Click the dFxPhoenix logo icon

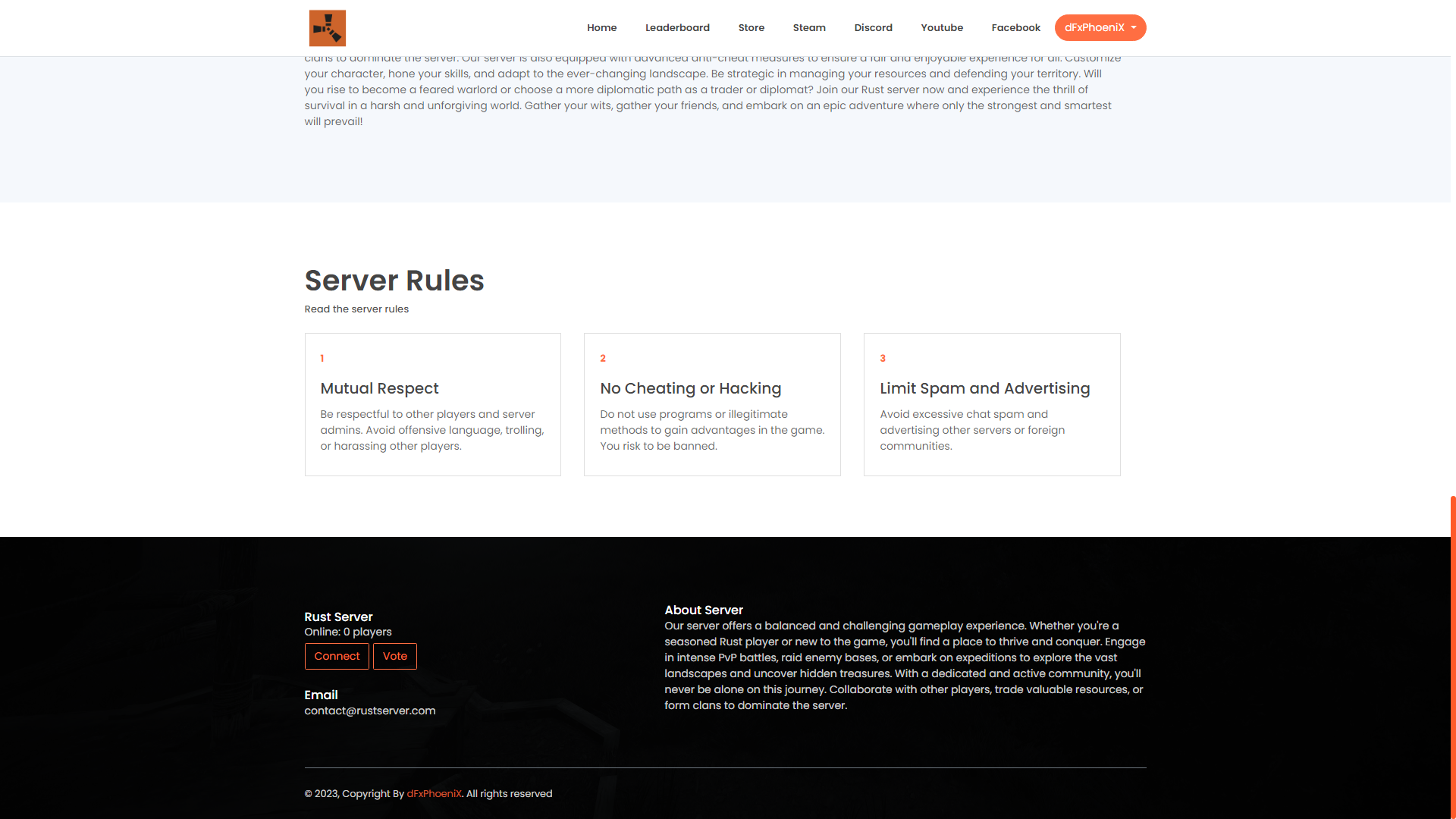(327, 27)
